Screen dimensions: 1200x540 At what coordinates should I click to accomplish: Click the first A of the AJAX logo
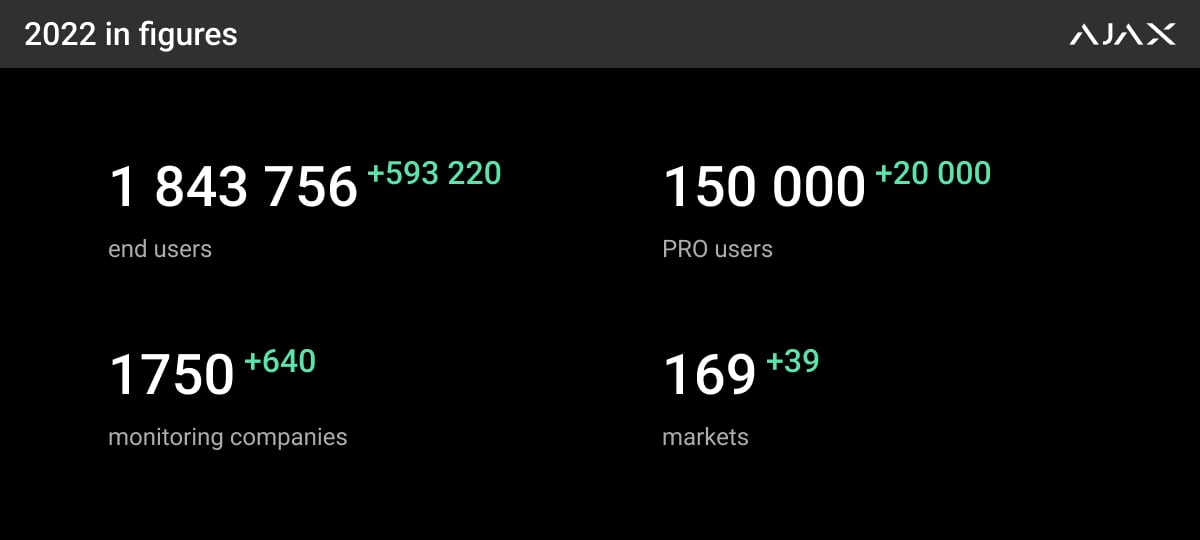pyautogui.click(x=1084, y=36)
